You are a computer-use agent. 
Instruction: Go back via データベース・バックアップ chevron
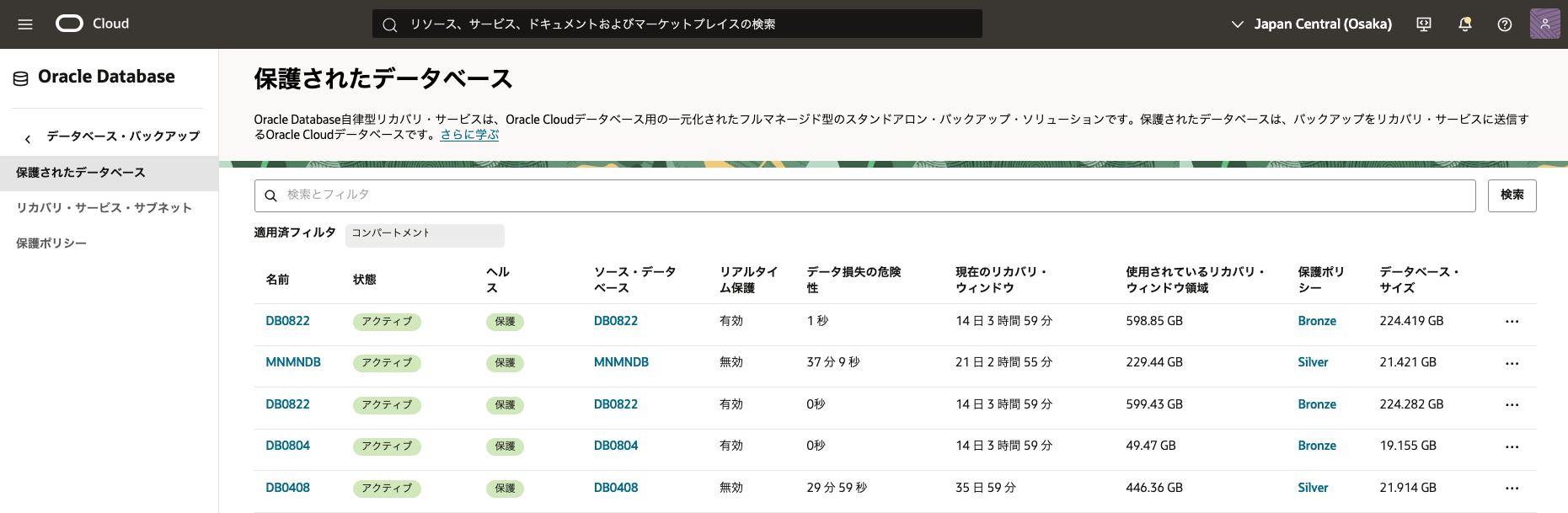click(28, 138)
